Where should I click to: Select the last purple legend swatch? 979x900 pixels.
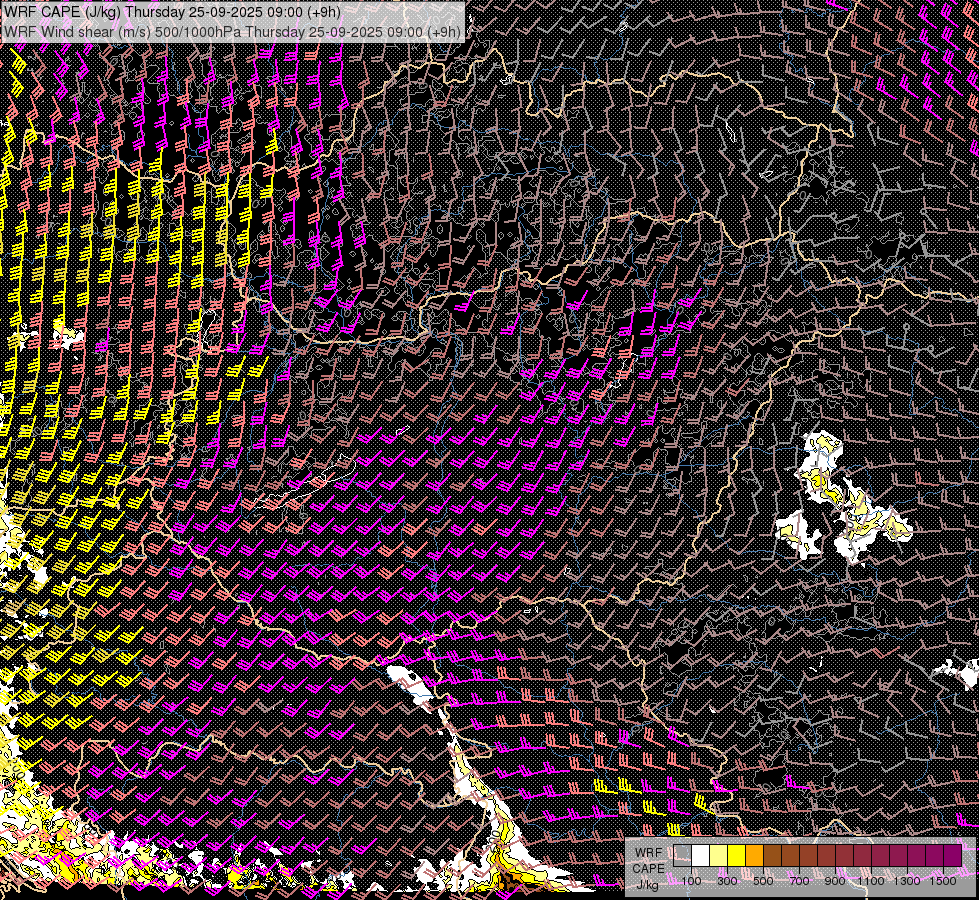[953, 856]
